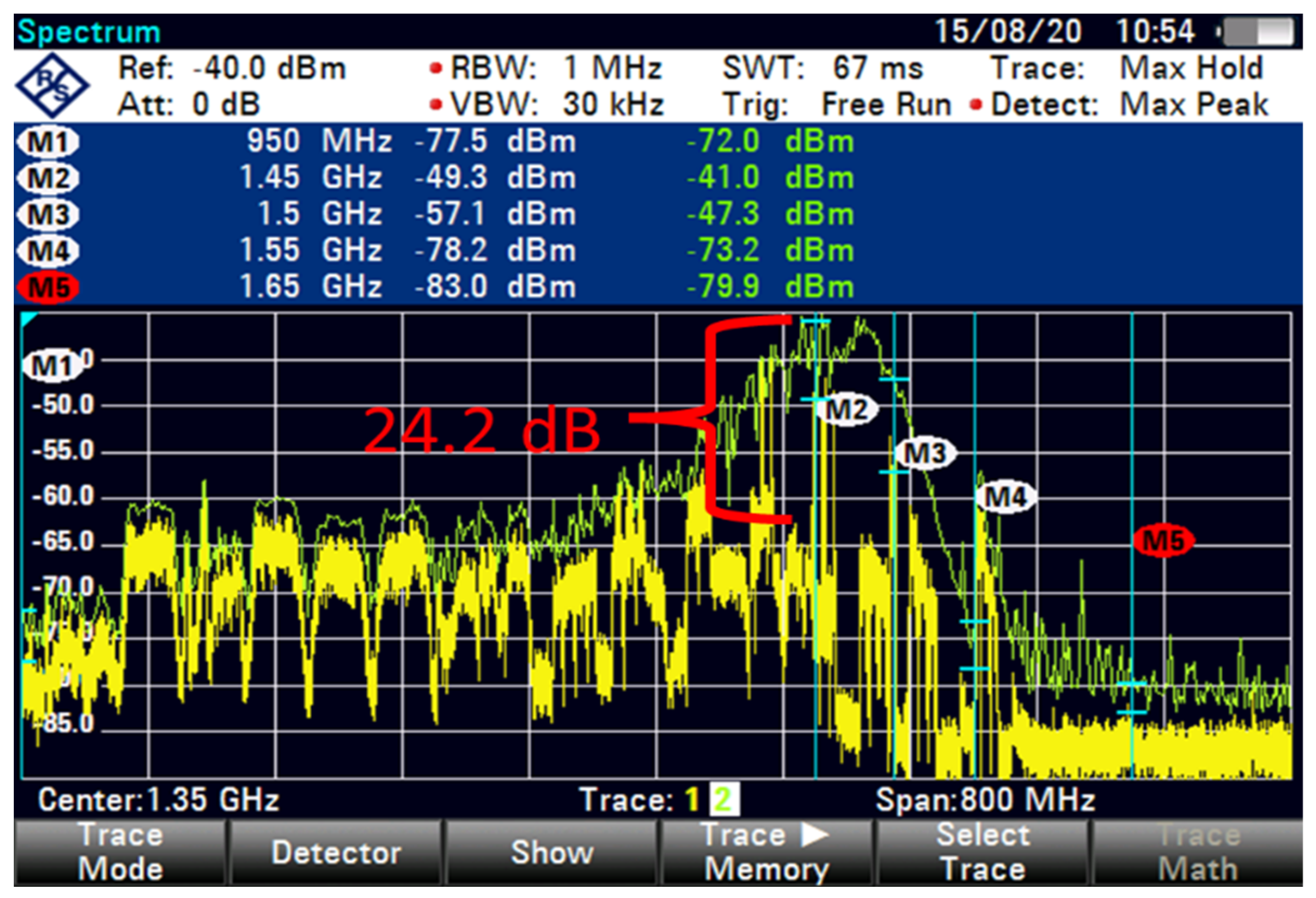
Task: Select the M2 marker badge in table
Action: click(x=49, y=178)
